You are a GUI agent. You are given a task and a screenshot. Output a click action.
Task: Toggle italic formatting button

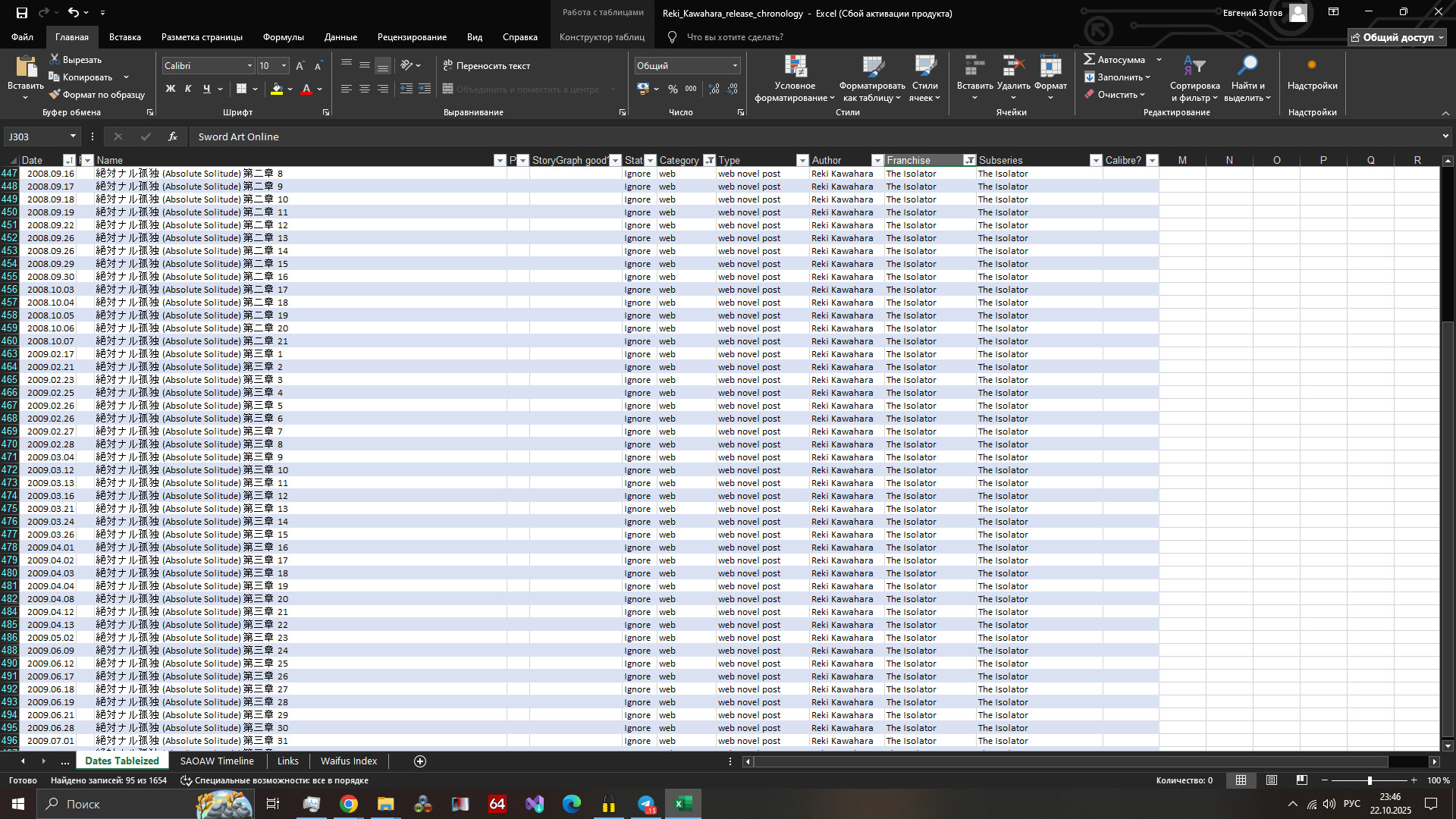pyautogui.click(x=189, y=89)
